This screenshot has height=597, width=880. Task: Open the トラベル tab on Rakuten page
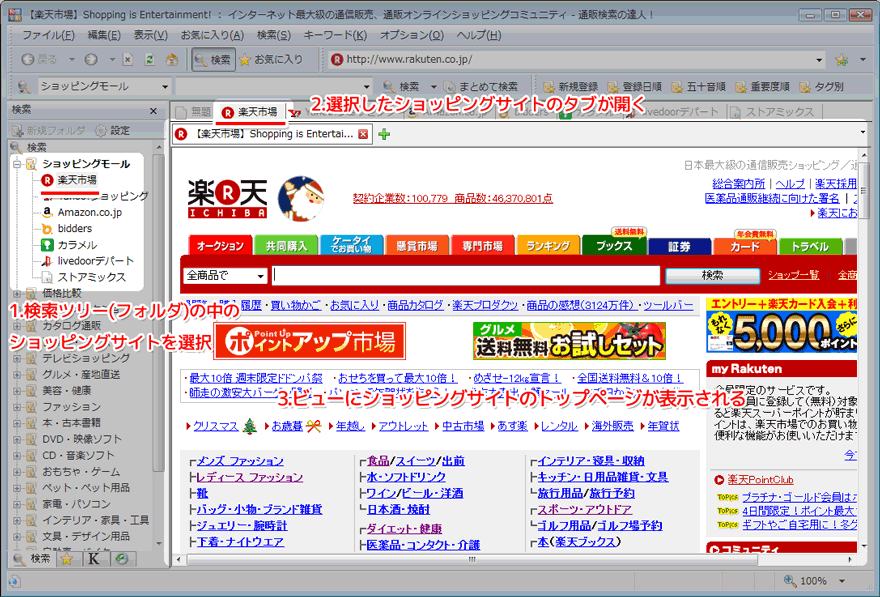[810, 245]
